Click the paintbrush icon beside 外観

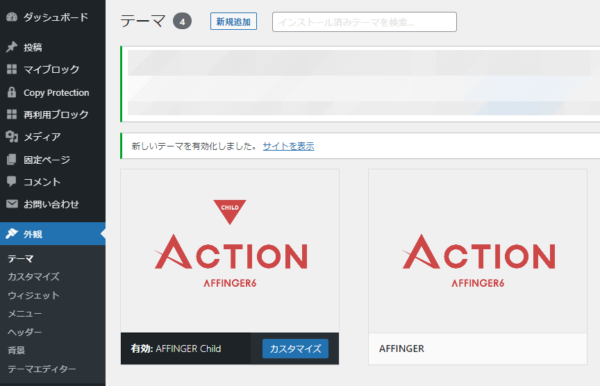click(12, 233)
